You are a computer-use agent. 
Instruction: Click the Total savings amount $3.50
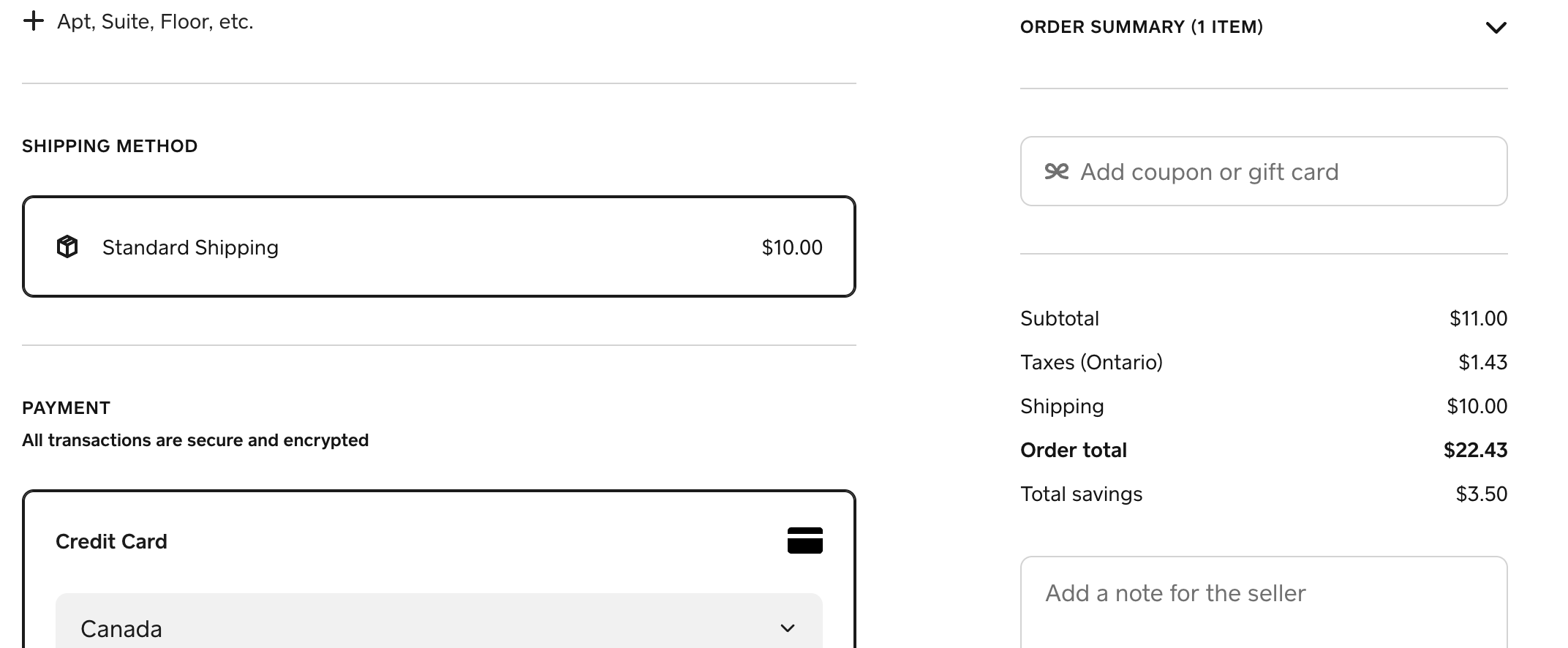1481,494
